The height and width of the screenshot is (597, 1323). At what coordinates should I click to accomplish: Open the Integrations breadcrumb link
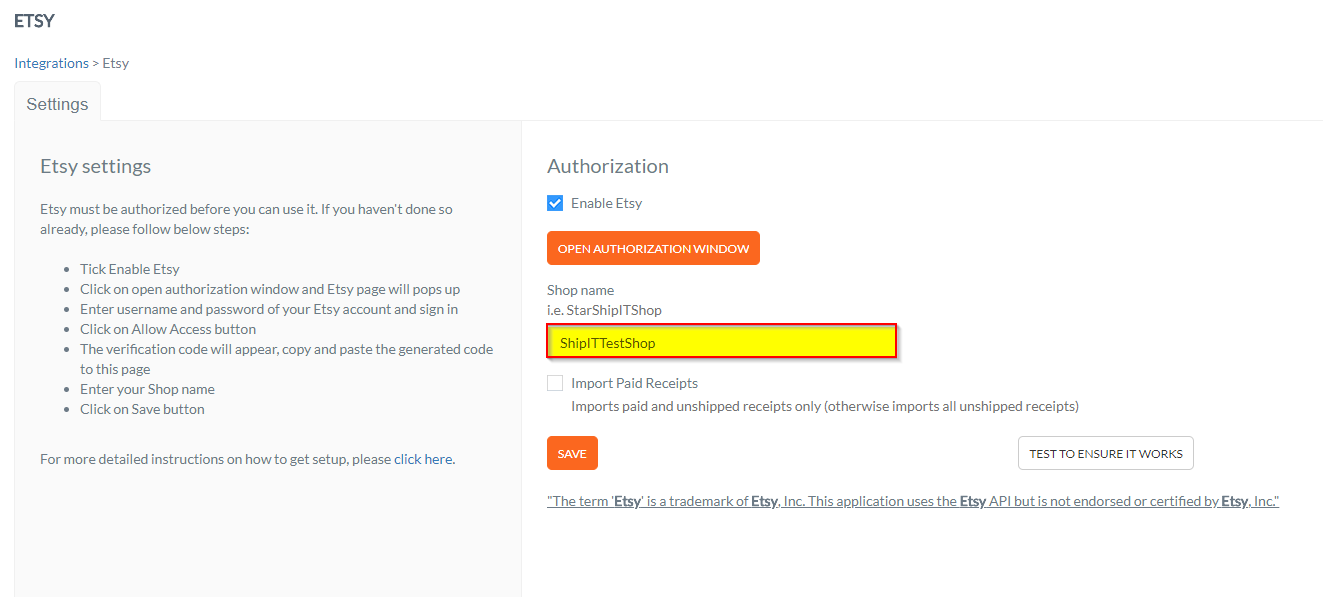(x=51, y=63)
